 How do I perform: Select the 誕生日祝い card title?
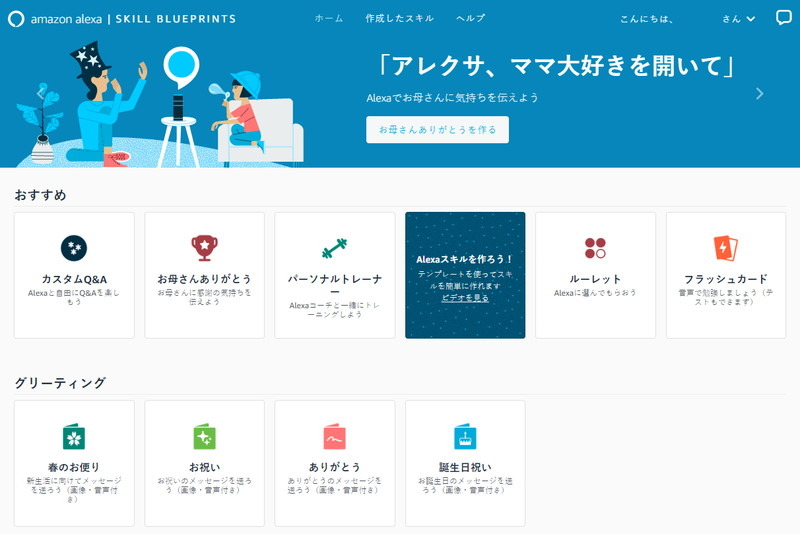[x=465, y=467]
